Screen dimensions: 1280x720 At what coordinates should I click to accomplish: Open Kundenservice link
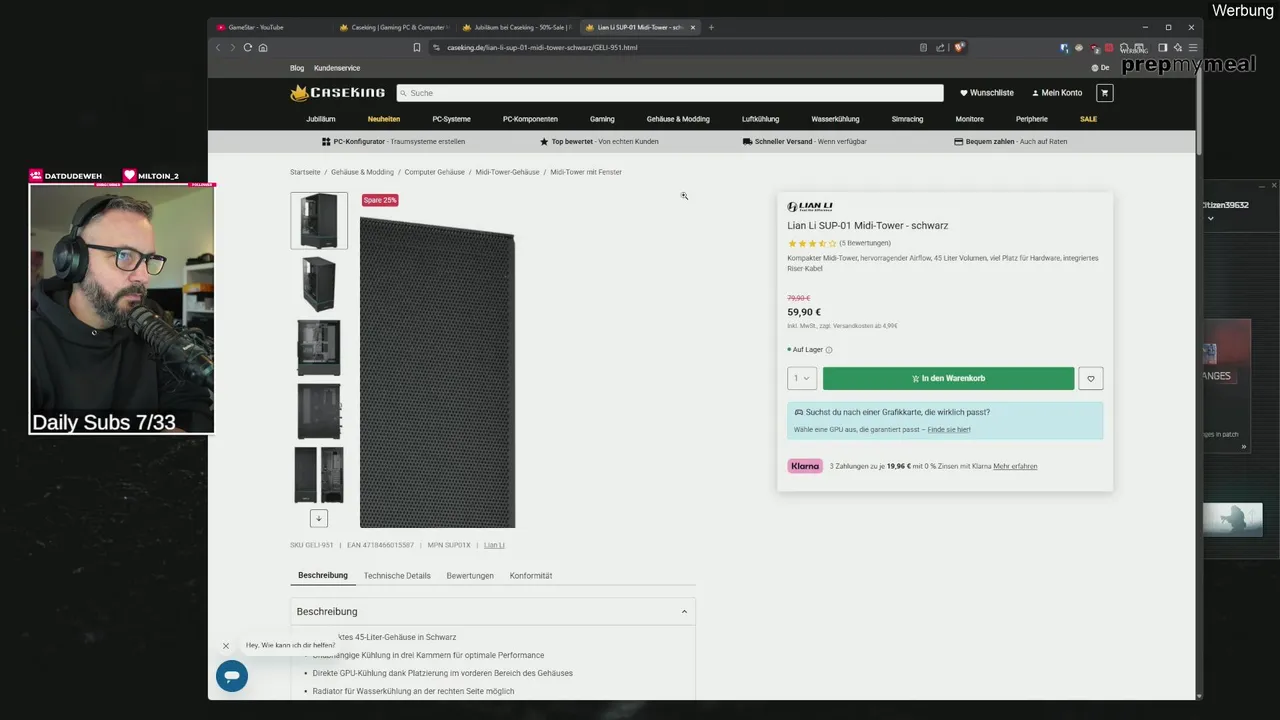(x=337, y=68)
